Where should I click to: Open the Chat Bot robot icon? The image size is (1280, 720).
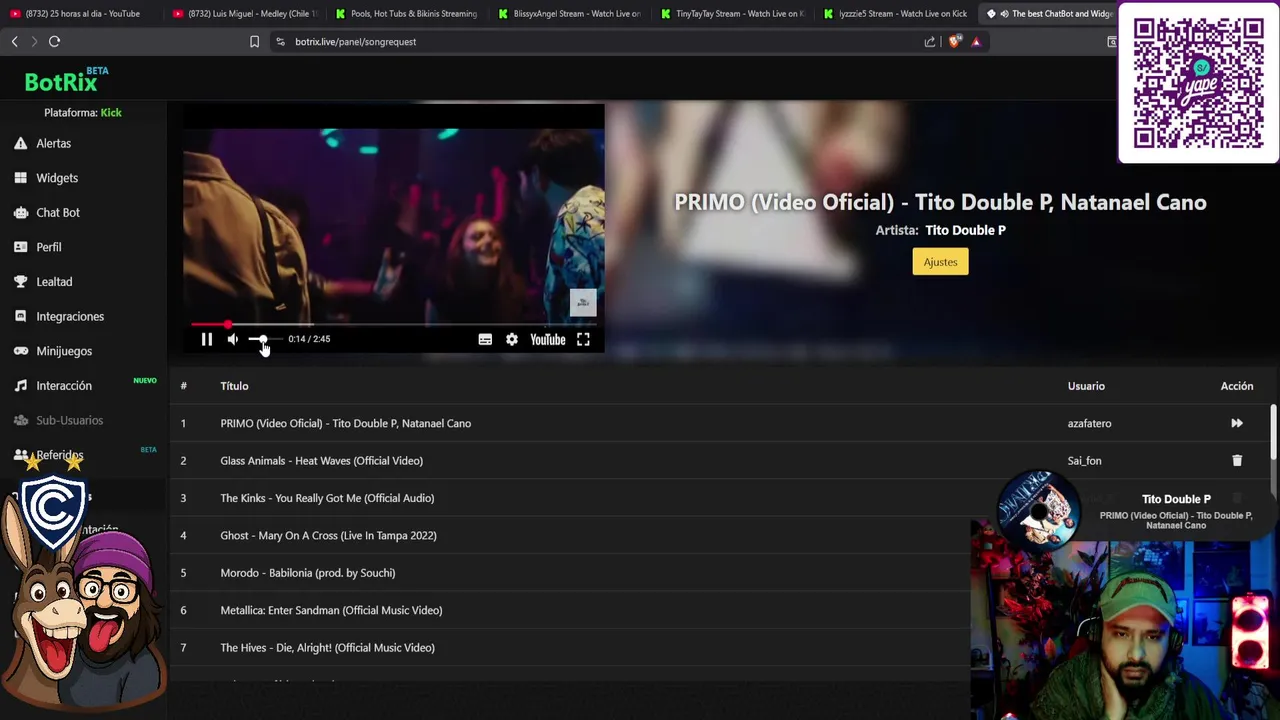click(x=20, y=212)
